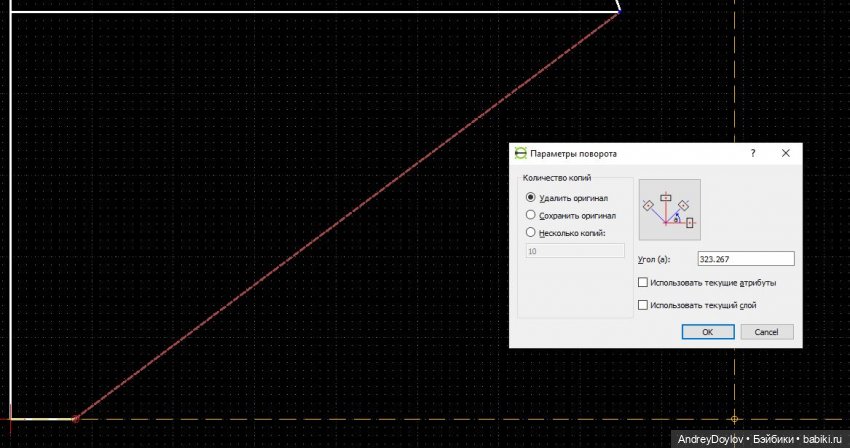Enable Использовать текущие атрибуты checkbox
The height and width of the screenshot is (448, 850).
point(642,283)
